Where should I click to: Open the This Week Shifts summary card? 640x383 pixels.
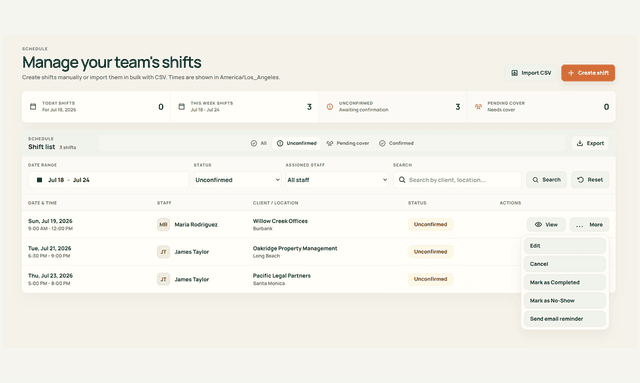pyautogui.click(x=244, y=107)
